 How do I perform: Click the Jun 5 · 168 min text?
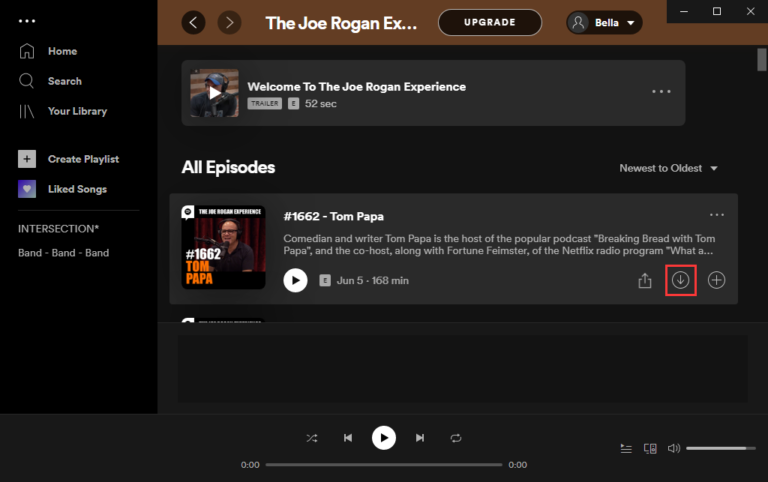click(x=373, y=281)
